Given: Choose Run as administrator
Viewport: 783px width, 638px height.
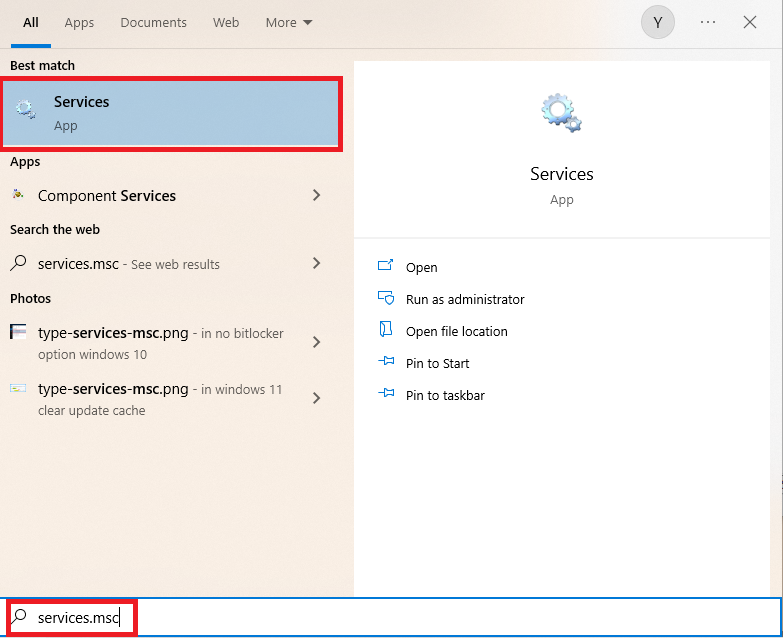Looking at the screenshot, I should coord(465,300).
